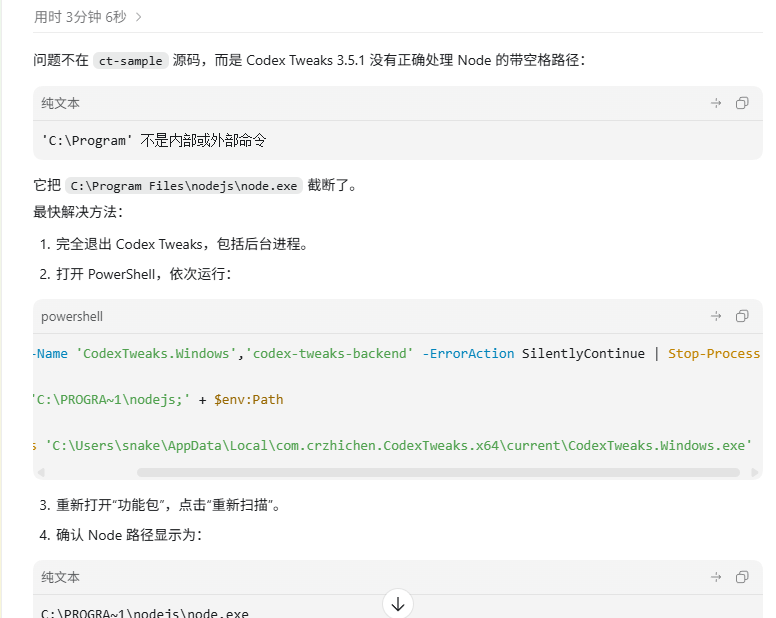
Task: Click step 4 确认 Node 路径显示为 text
Action: pos(129,535)
